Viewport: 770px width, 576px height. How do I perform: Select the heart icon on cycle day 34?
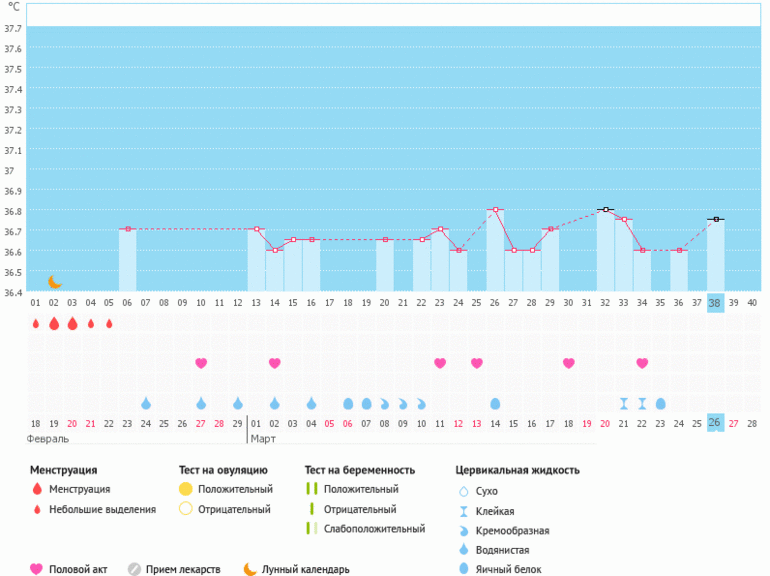coord(642,363)
